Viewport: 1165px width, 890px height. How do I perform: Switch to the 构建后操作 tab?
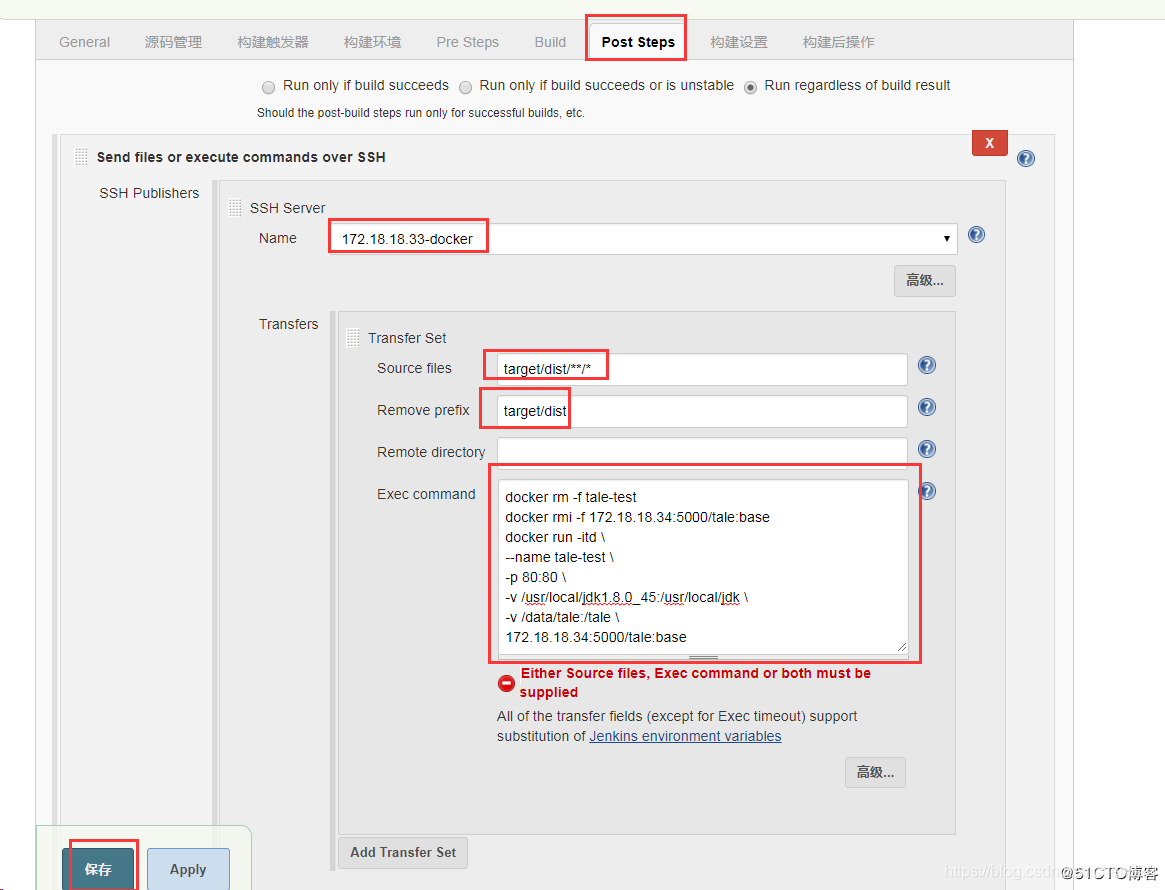coord(838,42)
